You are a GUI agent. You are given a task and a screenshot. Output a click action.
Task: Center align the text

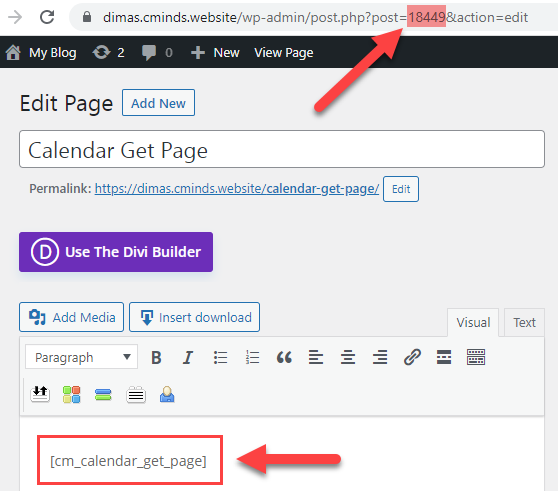coord(348,357)
